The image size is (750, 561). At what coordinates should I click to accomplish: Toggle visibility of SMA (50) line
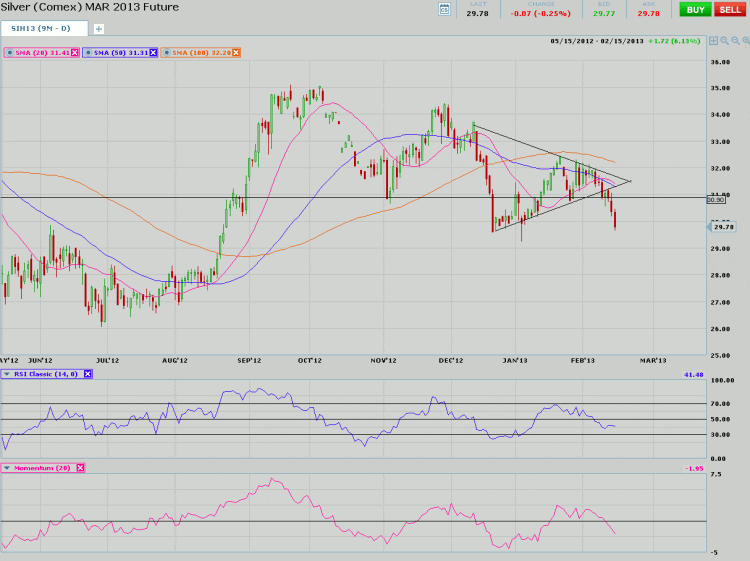click(x=90, y=52)
